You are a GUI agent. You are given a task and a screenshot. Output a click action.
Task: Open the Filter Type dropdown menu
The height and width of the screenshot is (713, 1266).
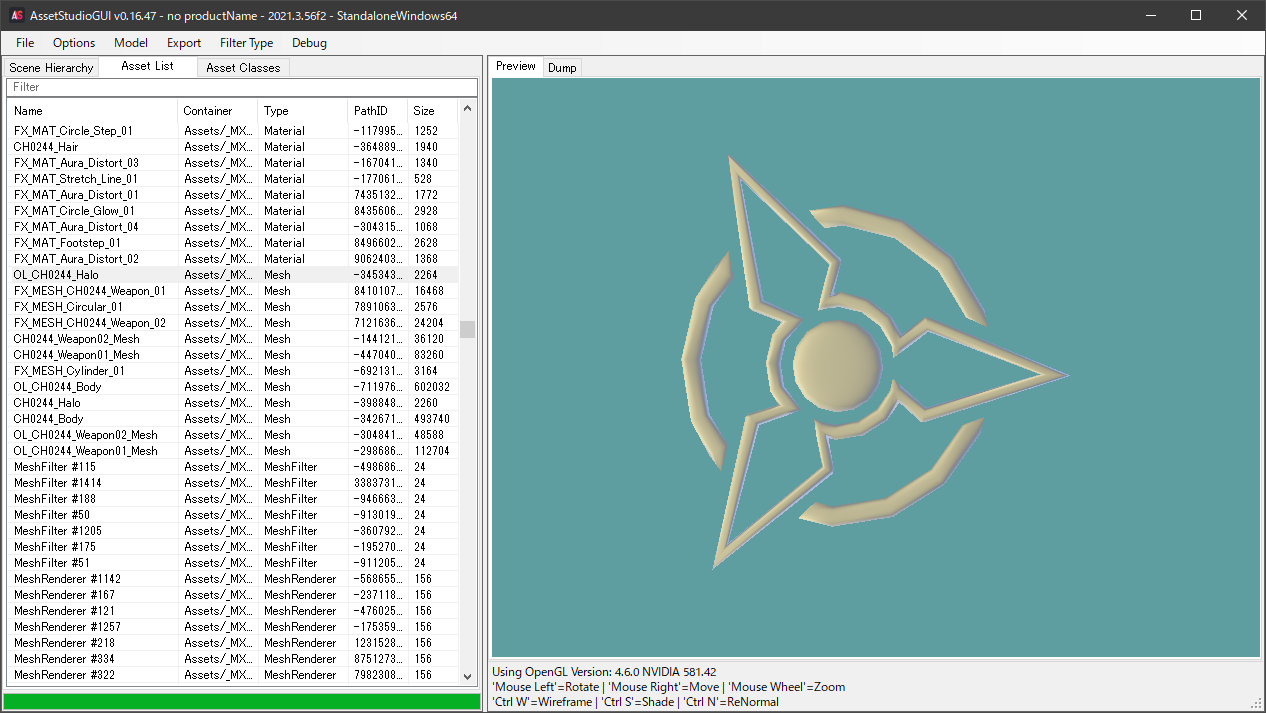(246, 43)
